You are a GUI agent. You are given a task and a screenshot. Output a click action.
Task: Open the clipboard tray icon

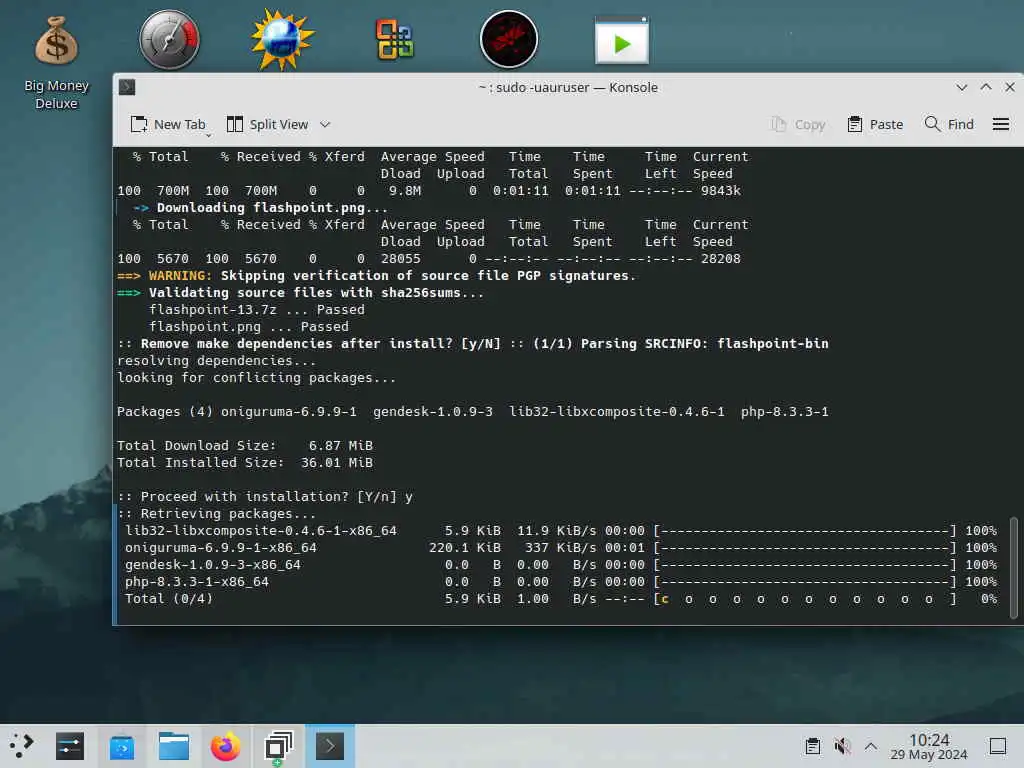pyautogui.click(x=812, y=746)
